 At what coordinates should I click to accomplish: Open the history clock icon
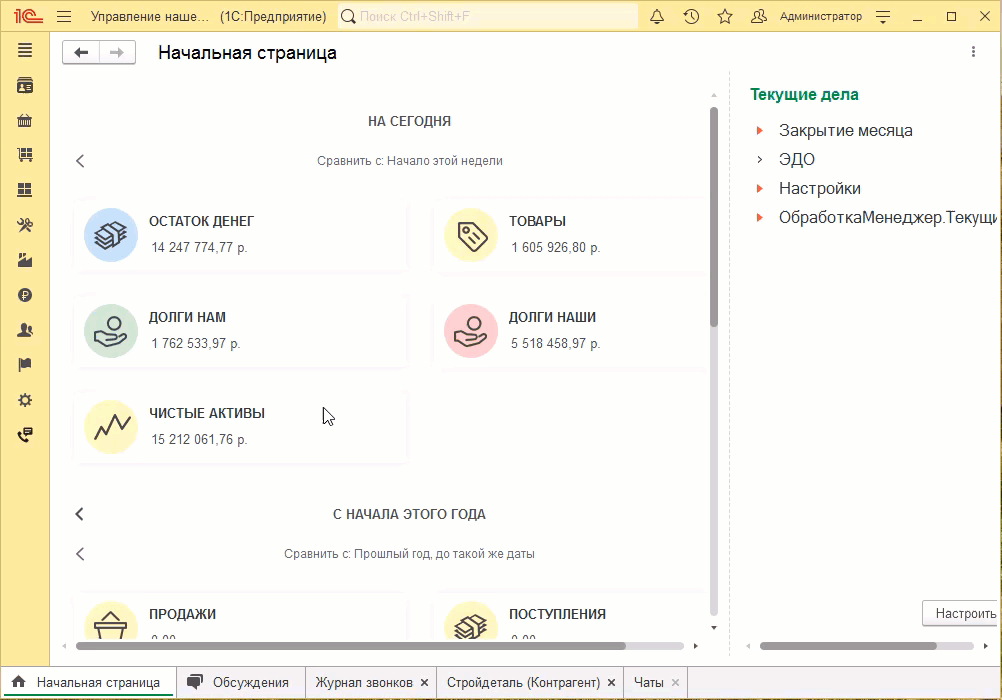[691, 16]
